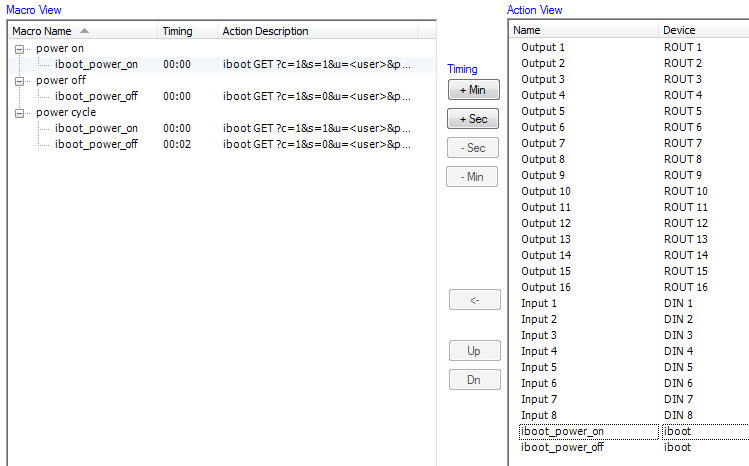
Task: Select Output 16 in Action View
Action: point(546,287)
